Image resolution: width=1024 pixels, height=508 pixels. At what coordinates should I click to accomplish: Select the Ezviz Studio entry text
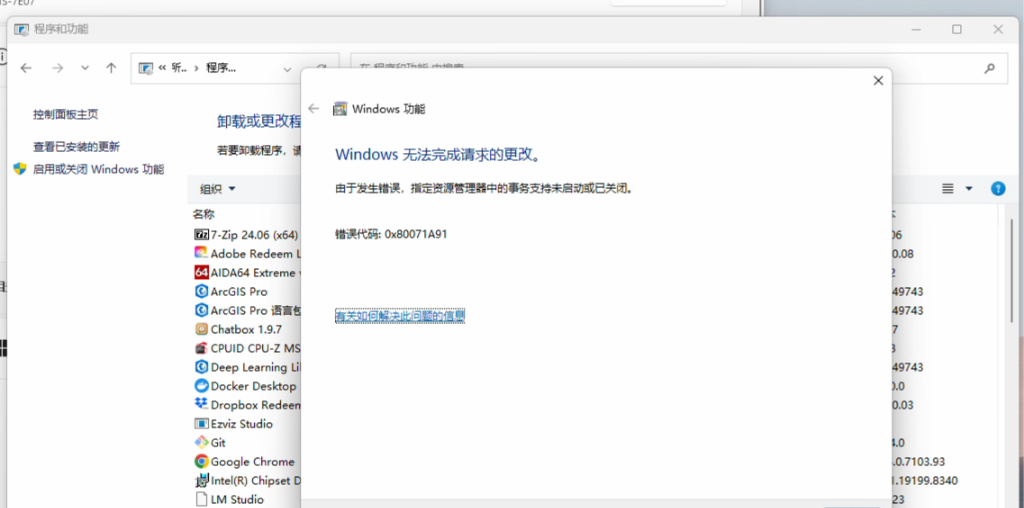point(242,424)
